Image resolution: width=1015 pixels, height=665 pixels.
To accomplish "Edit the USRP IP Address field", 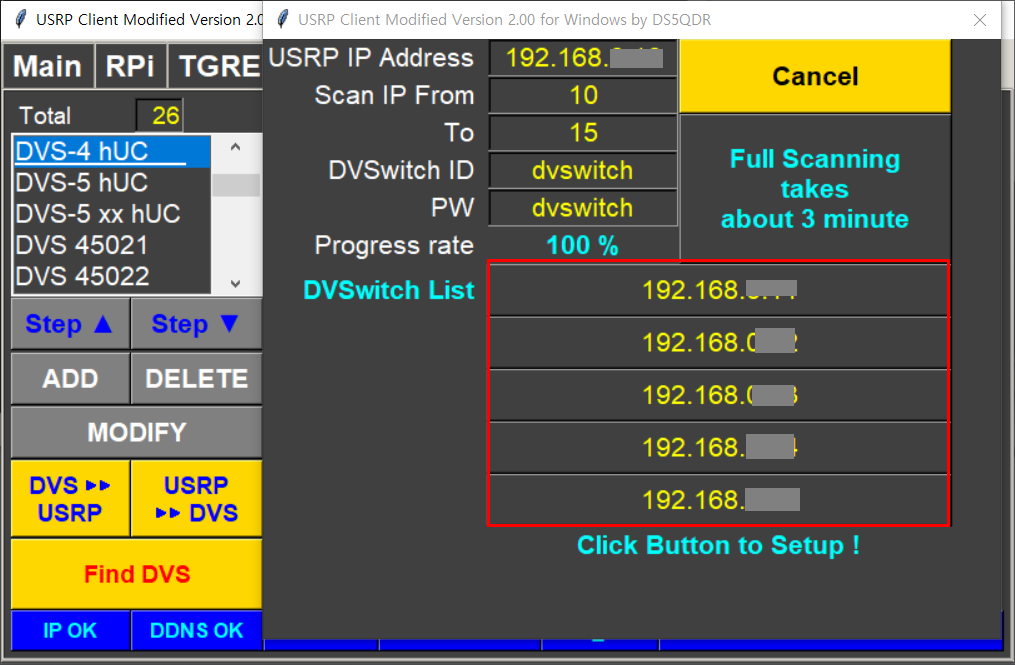I will [x=583, y=58].
